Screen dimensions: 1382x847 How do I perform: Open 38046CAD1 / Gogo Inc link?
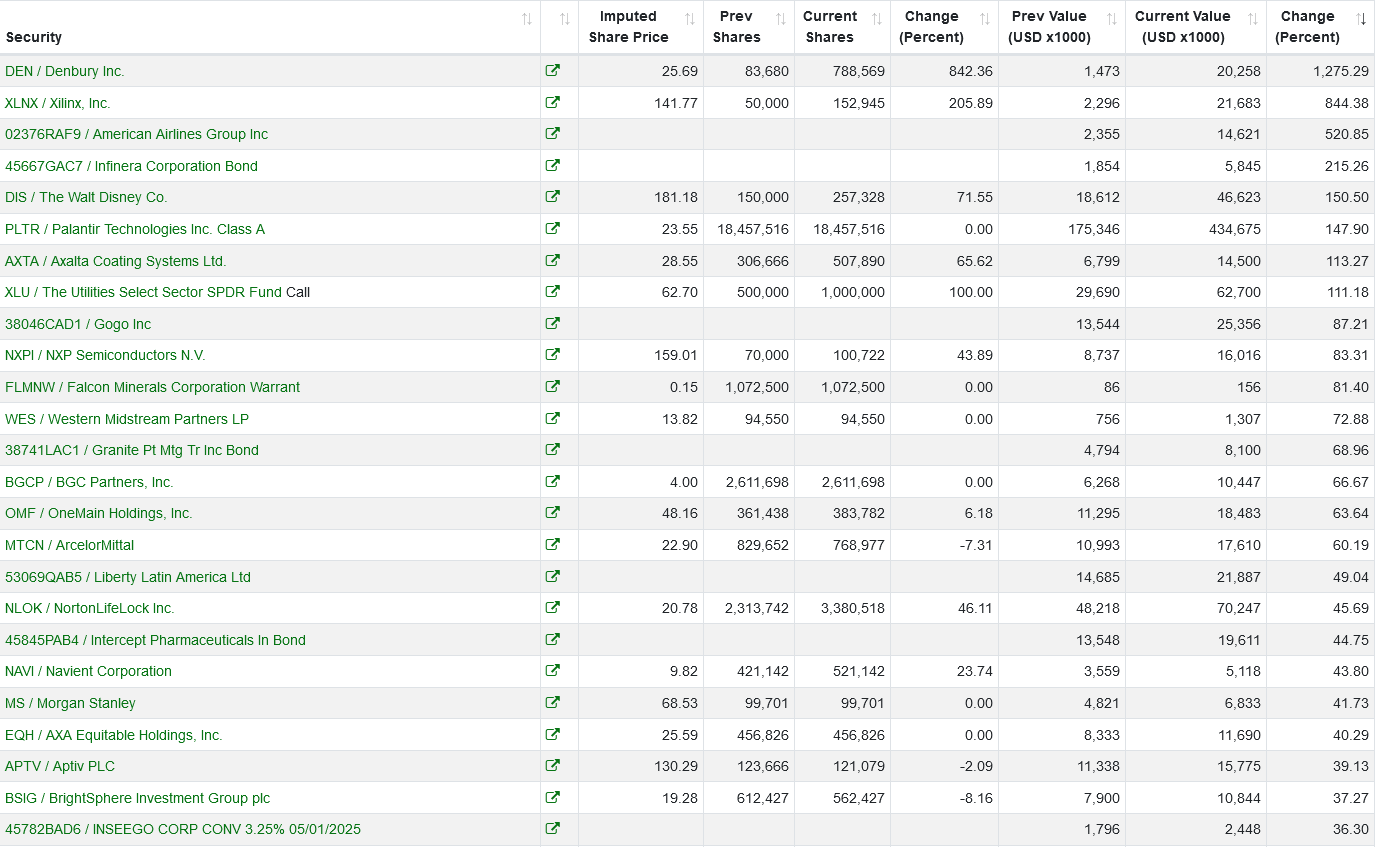point(78,324)
